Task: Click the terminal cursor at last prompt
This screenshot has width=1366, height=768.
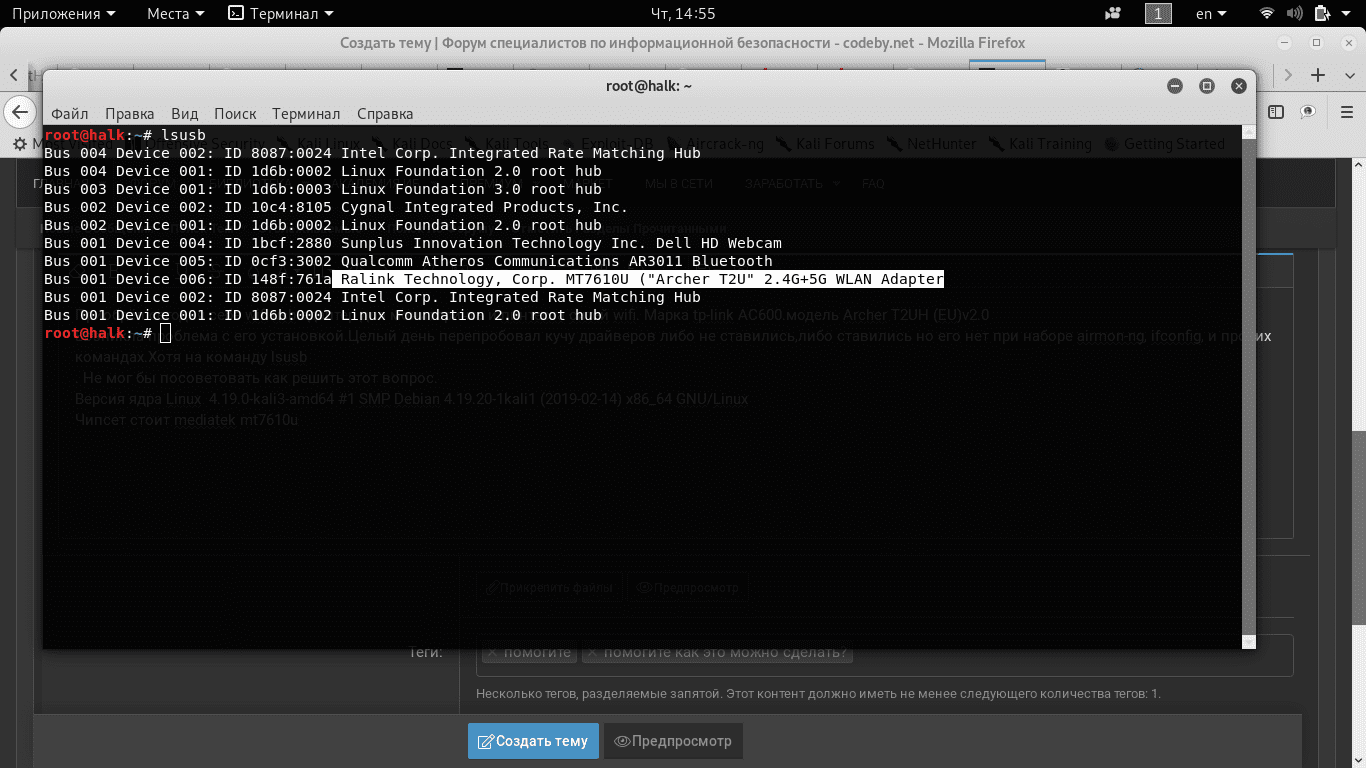Action: click(165, 333)
